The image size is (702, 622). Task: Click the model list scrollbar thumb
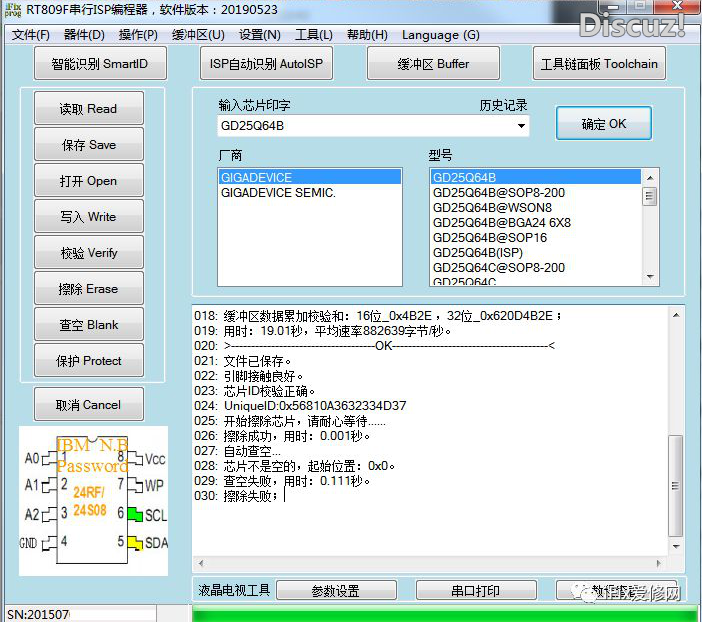click(650, 197)
